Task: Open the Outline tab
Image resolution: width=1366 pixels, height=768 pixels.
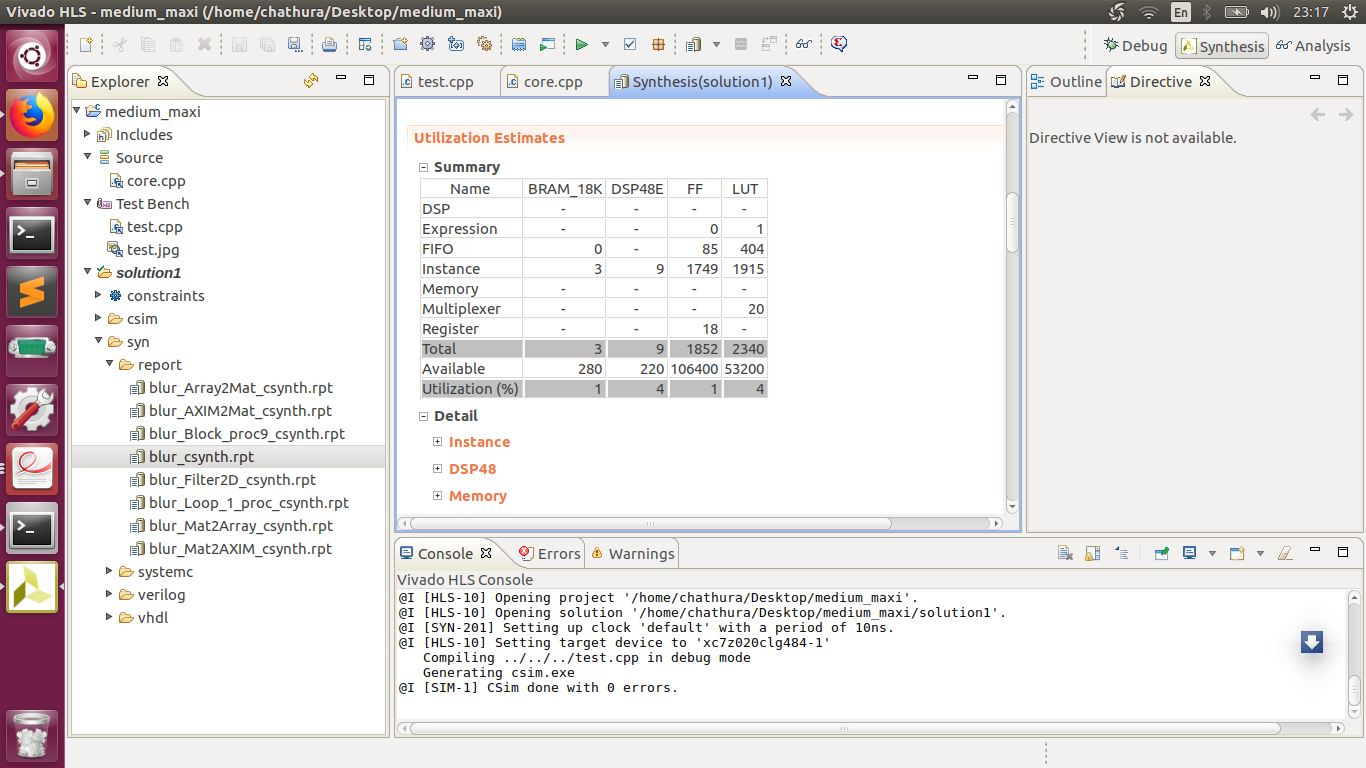Action: pos(1066,82)
